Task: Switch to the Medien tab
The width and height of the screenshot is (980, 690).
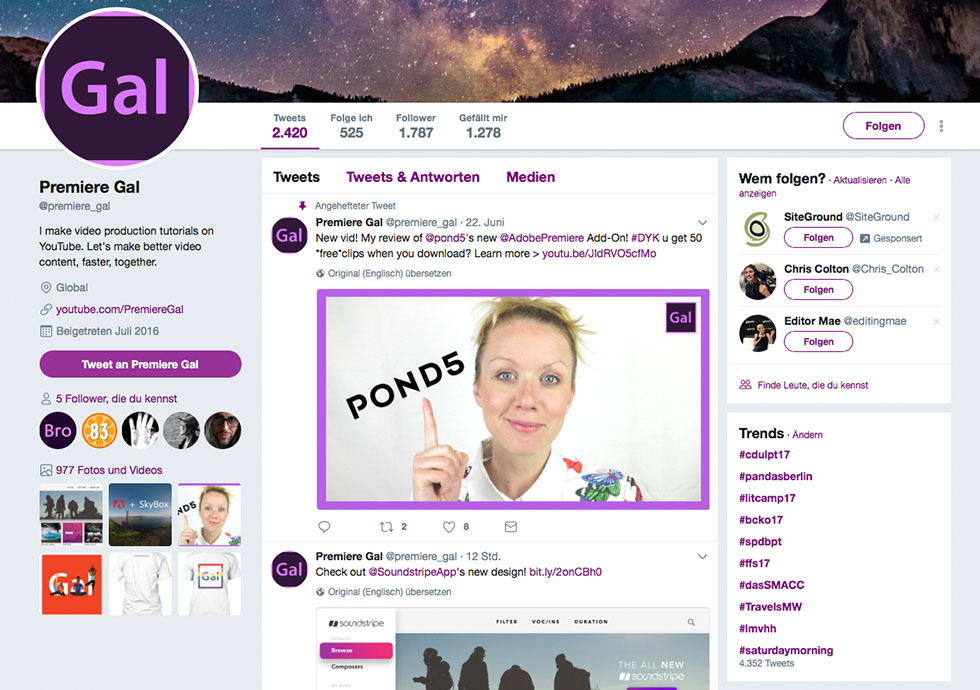Action: (531, 177)
